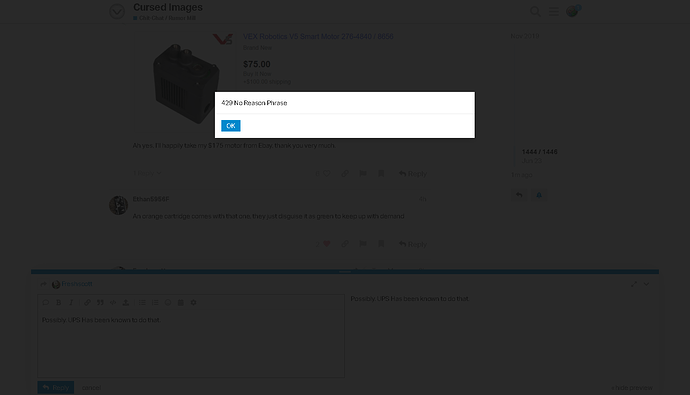Click the upload icon in the composer

(125, 303)
